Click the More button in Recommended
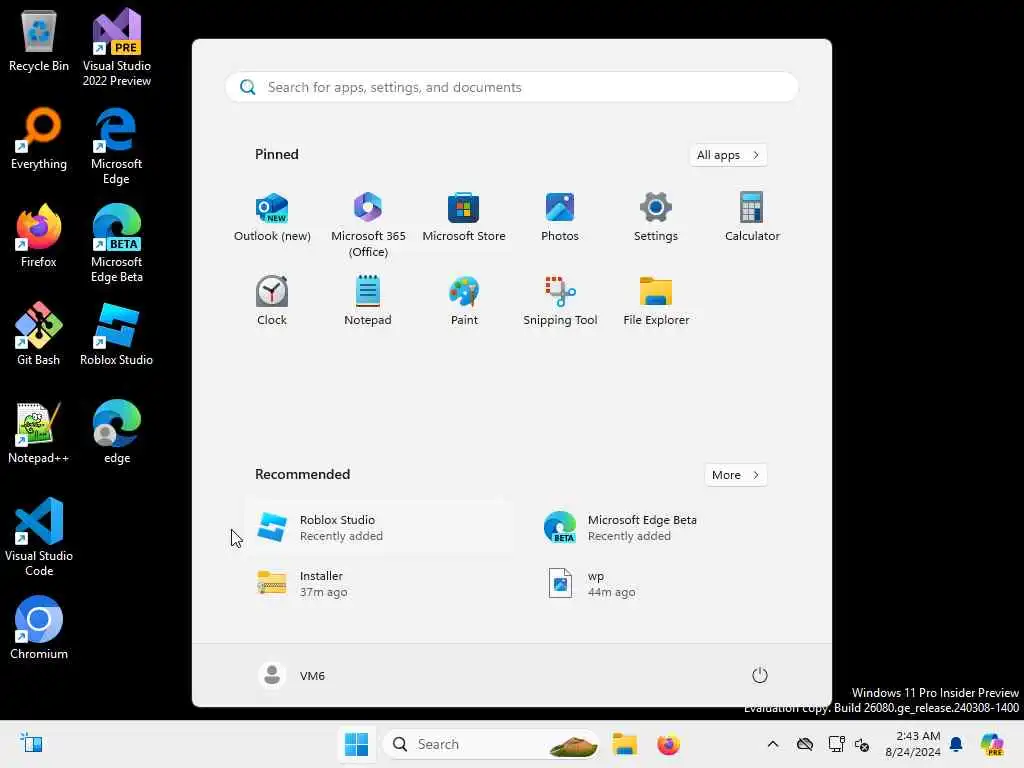This screenshot has height=768, width=1024. 736,475
